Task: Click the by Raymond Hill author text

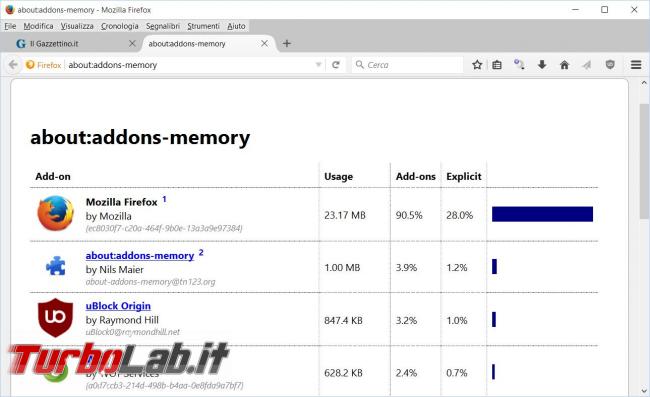Action: [x=122, y=320]
